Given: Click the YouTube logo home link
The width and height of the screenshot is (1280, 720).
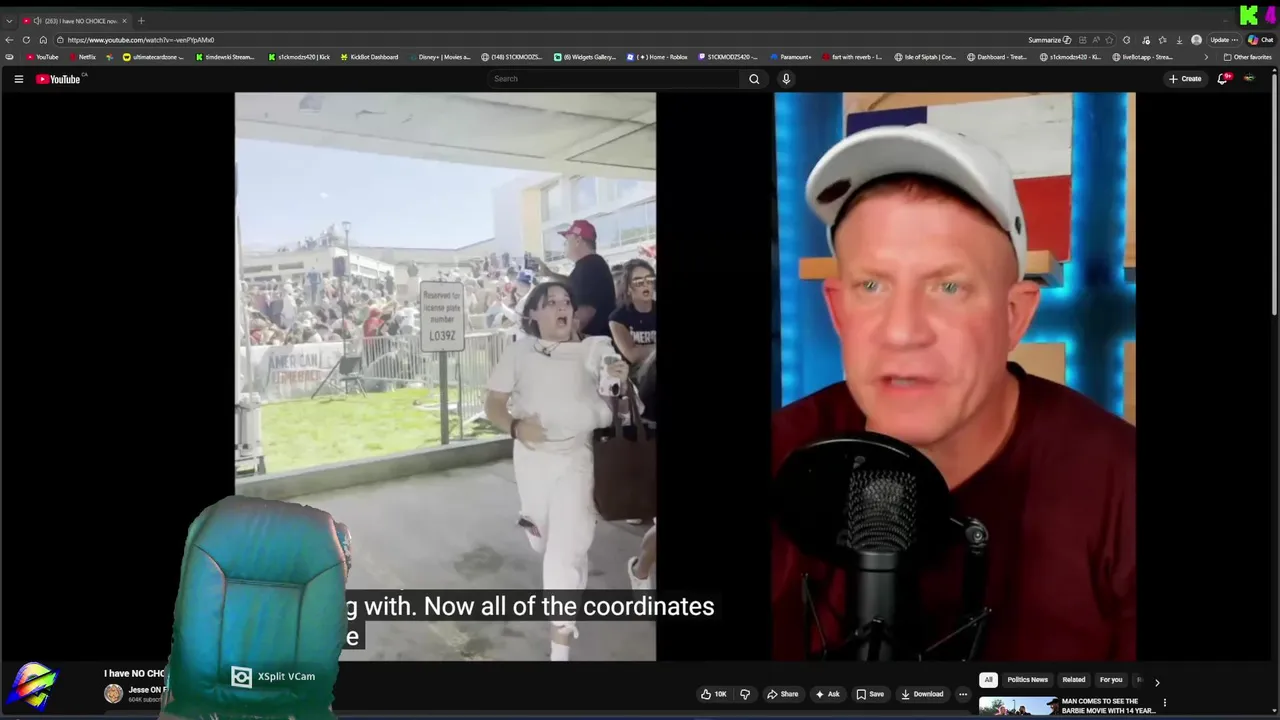Looking at the screenshot, I should click(58, 79).
